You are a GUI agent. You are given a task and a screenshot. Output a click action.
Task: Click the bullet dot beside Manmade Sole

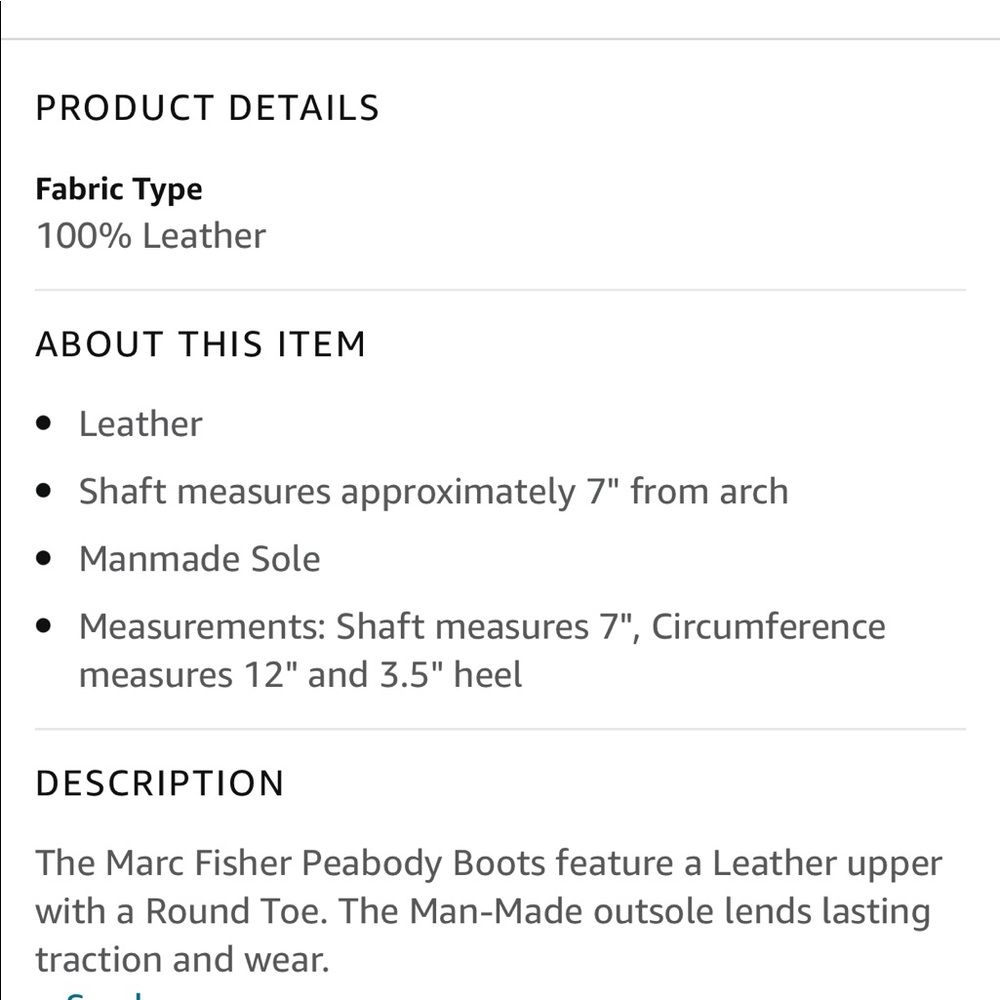[x=43, y=559]
